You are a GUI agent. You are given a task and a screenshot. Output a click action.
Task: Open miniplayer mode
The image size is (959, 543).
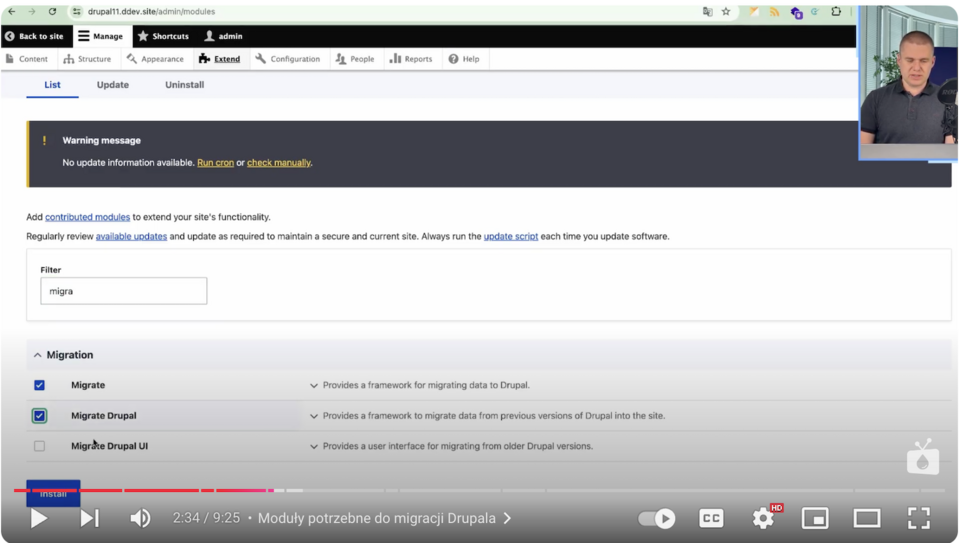tap(815, 518)
